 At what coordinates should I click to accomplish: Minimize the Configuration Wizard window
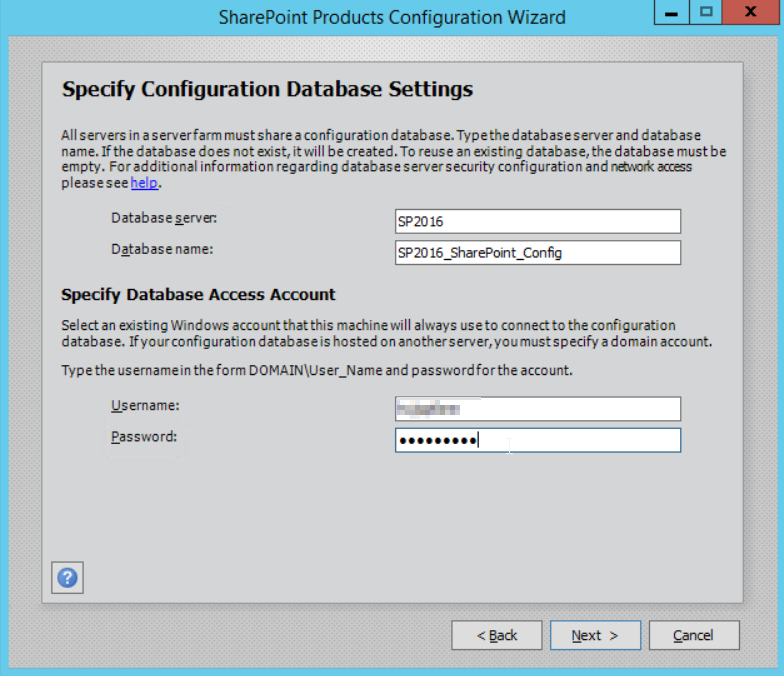click(x=672, y=12)
